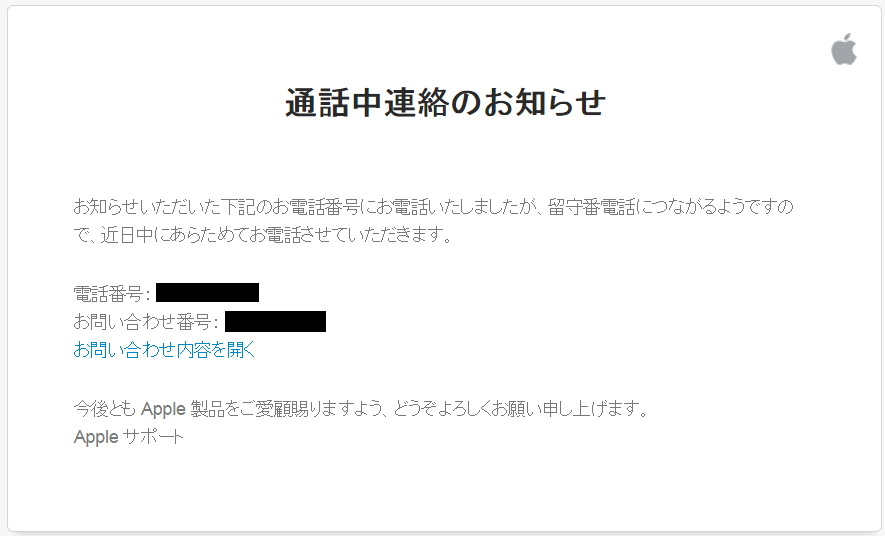
Task: Click the word Apple before 製品
Action: click(x=163, y=408)
